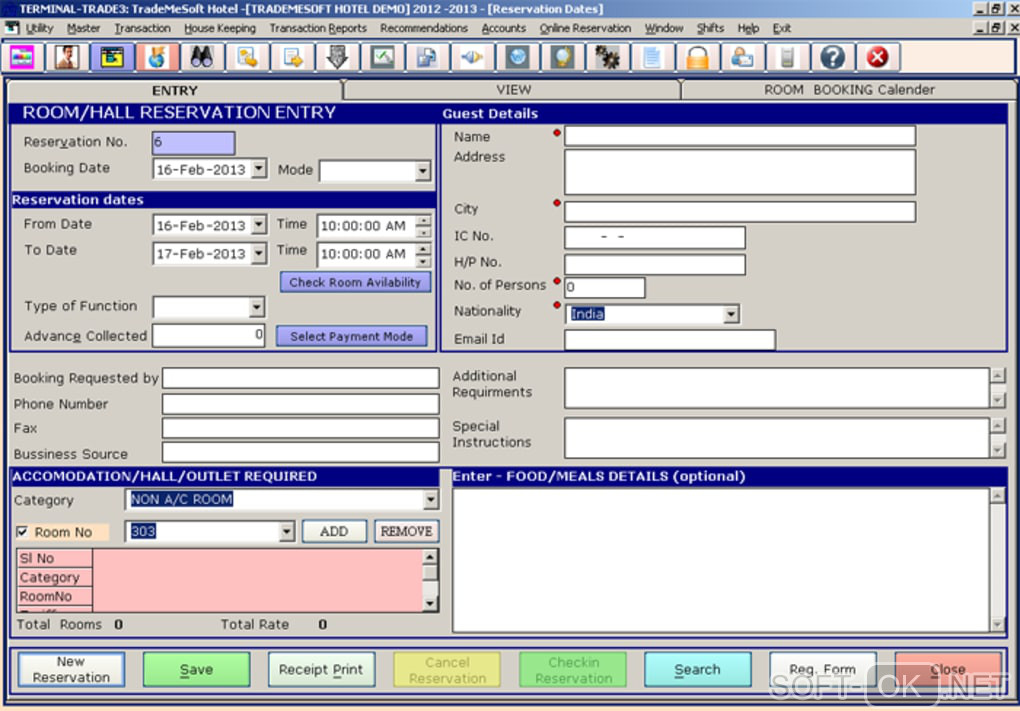Click the copy documents toolbar icon
This screenshot has width=1020, height=711.
click(427, 58)
